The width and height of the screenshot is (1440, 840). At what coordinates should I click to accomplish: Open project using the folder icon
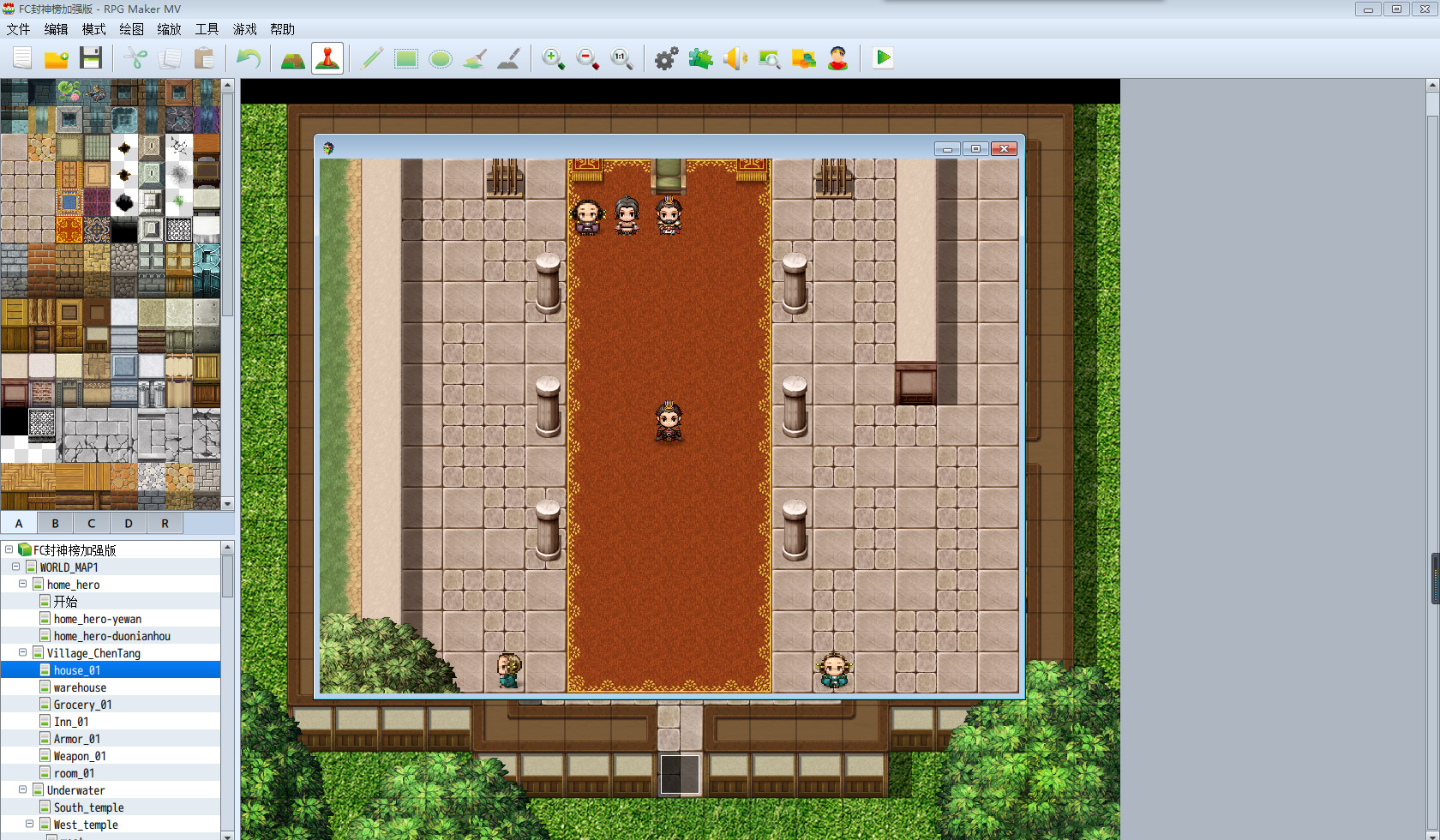(x=57, y=58)
